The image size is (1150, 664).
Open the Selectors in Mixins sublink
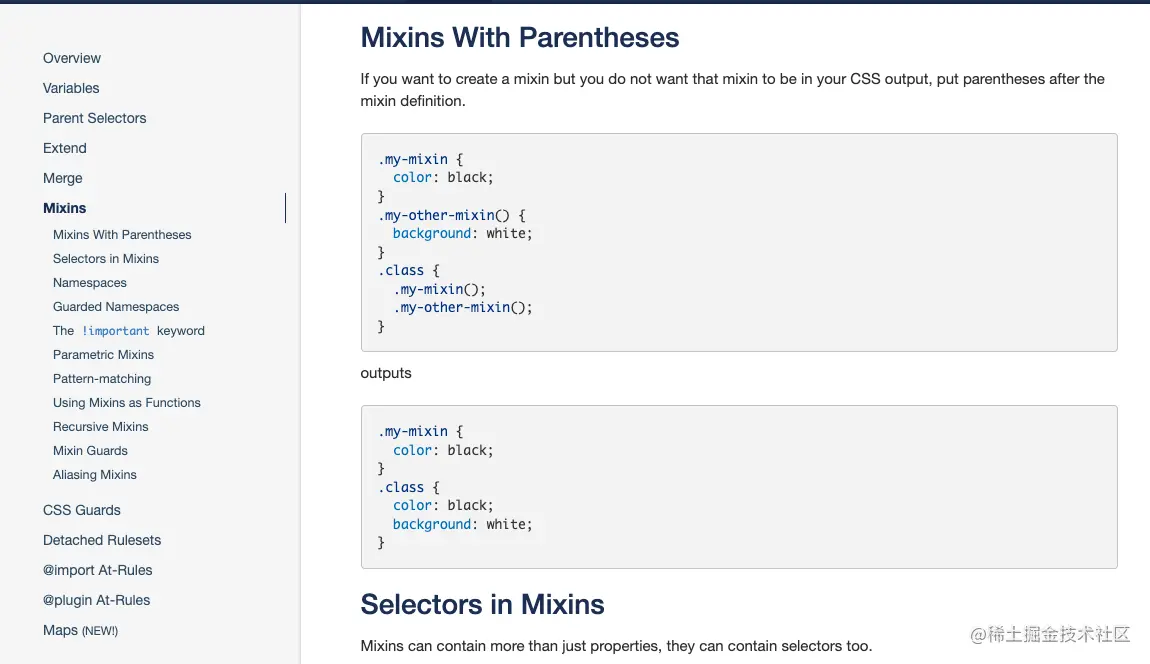[x=106, y=259]
